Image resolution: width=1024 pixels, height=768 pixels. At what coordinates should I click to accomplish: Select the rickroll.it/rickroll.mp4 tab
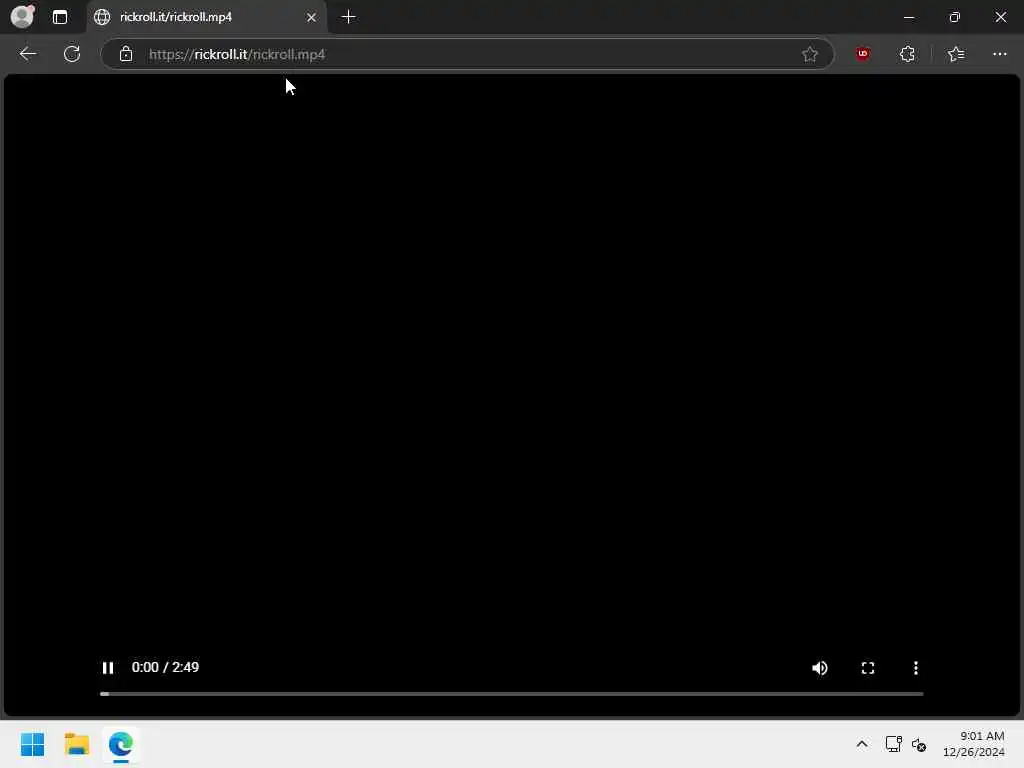coord(207,17)
